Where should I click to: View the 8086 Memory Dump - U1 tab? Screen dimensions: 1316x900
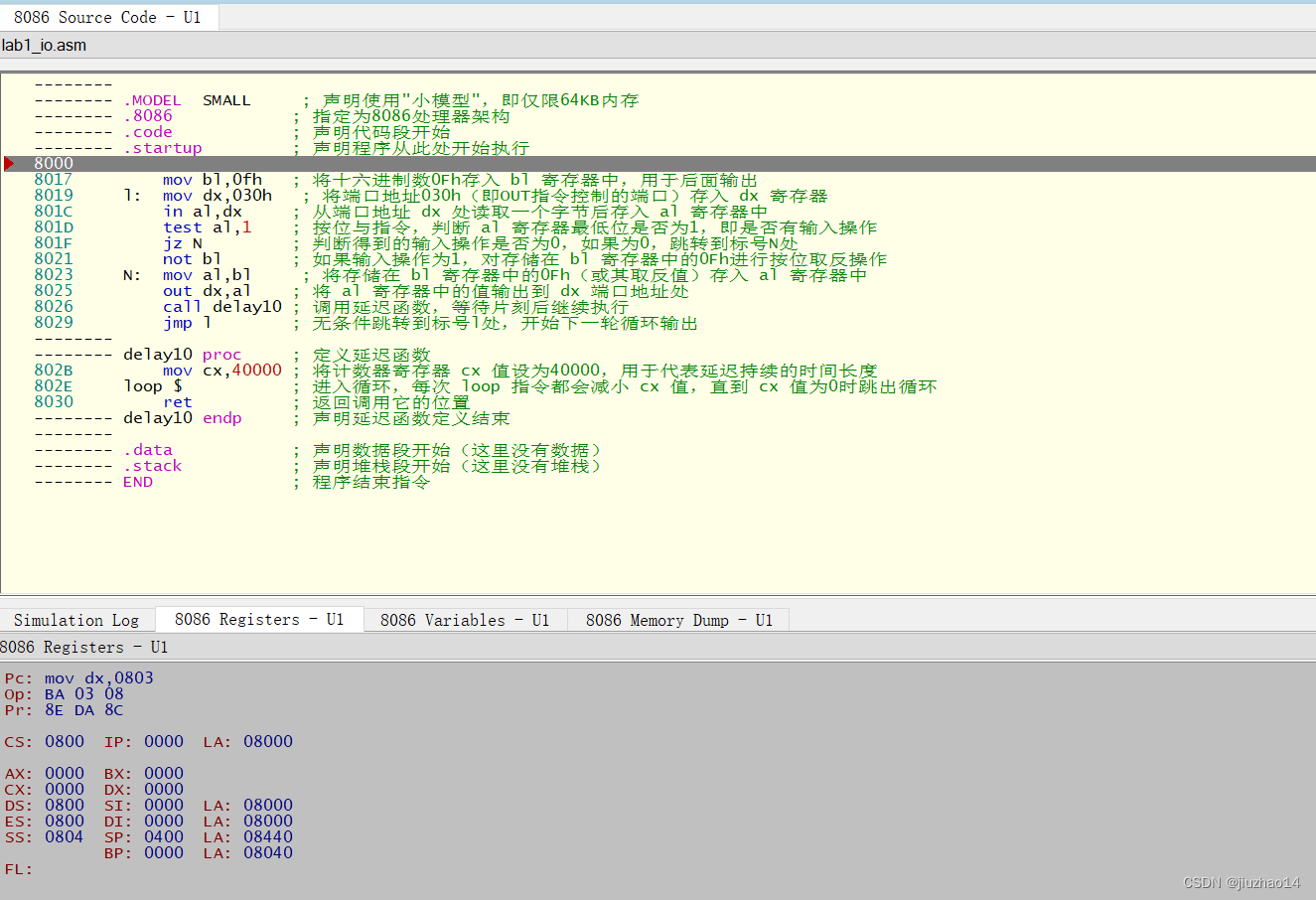click(677, 619)
